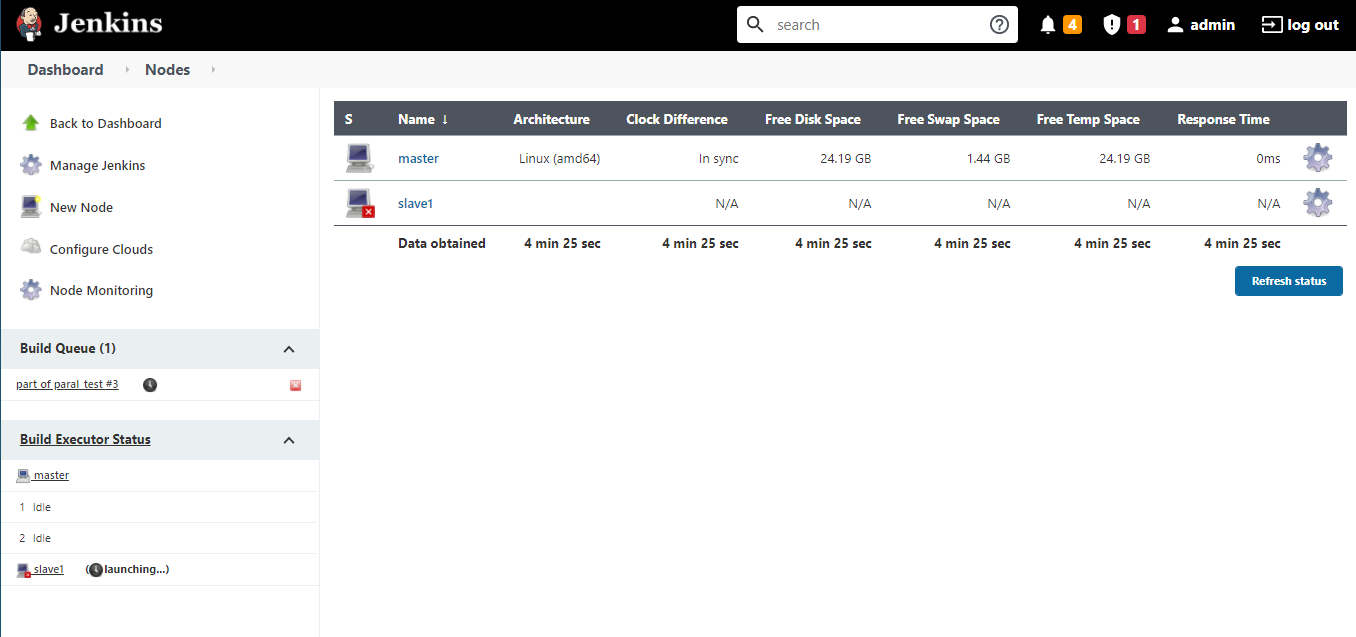The height and width of the screenshot is (637, 1356).
Task: Click slave1 offline computer icon in executor list
Action: tap(24, 570)
